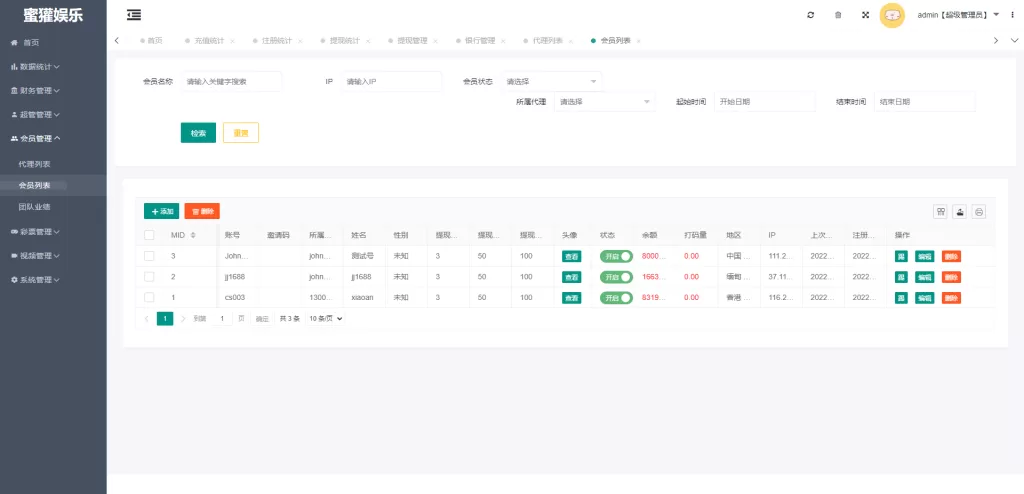Close the 银行管理 tab
Viewport: 1024px width, 494px height.
(x=503, y=41)
